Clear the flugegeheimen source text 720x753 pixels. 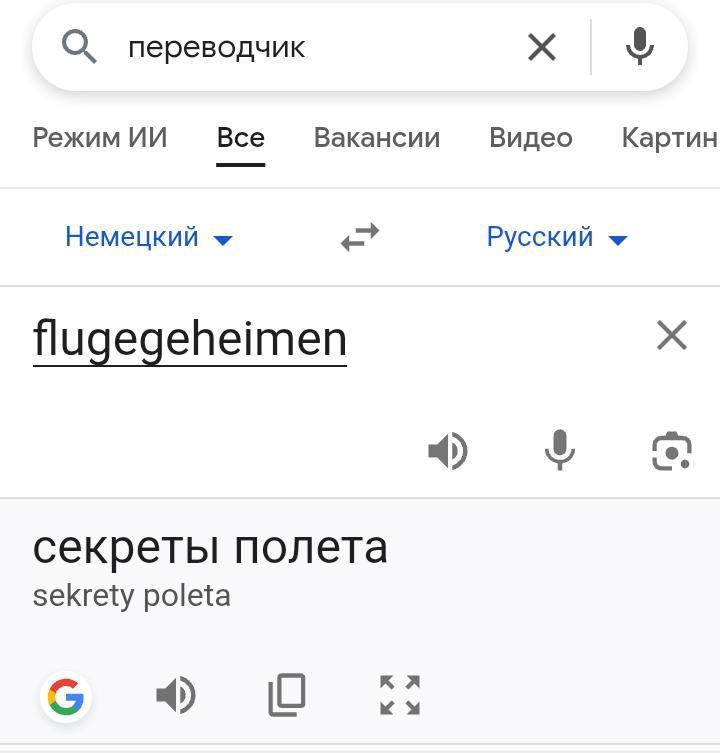click(x=672, y=336)
